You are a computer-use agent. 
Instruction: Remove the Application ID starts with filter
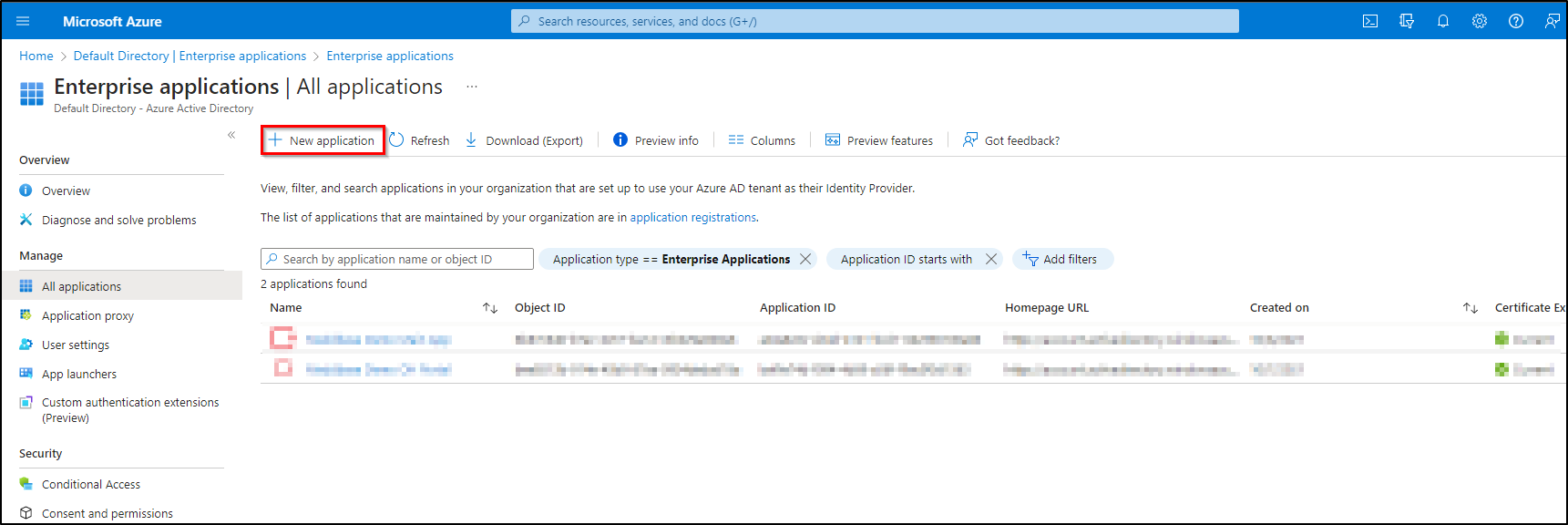[x=991, y=259]
